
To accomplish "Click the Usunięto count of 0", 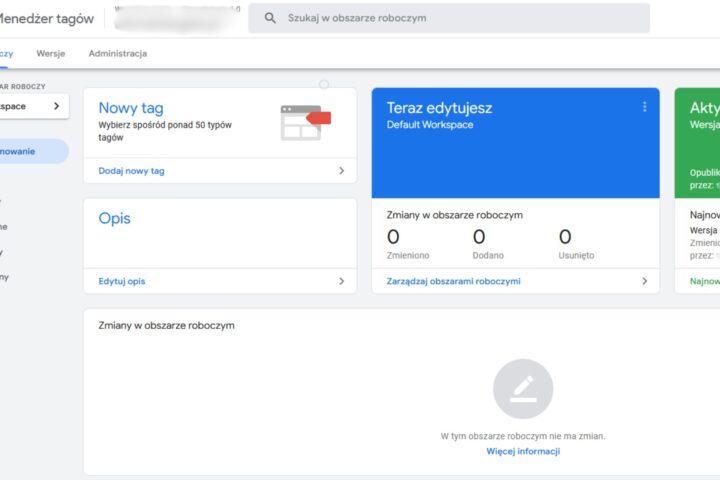I will click(565, 237).
